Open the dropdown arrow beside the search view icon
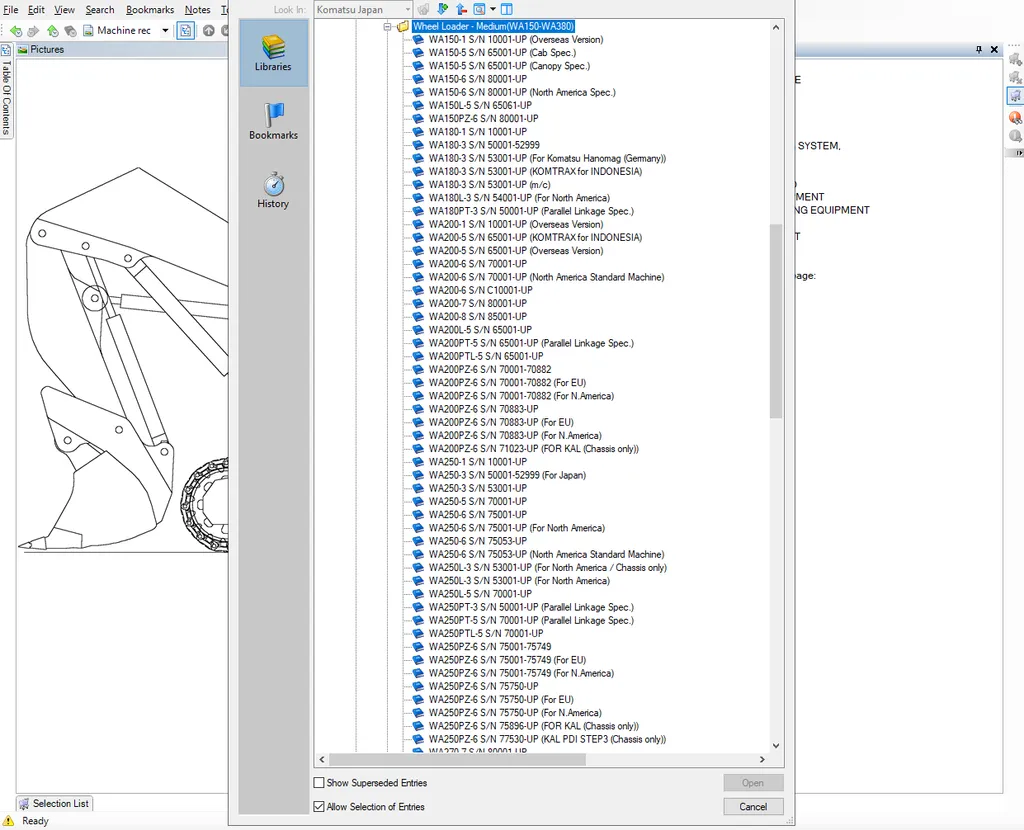The image size is (1024, 830). tap(493, 9)
